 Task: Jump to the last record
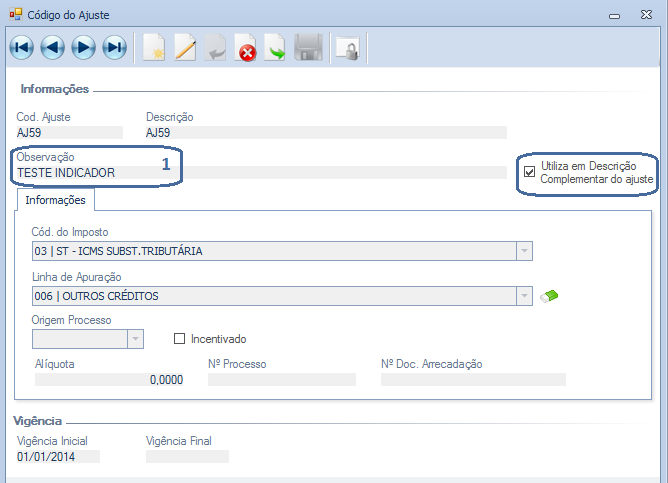coord(115,47)
